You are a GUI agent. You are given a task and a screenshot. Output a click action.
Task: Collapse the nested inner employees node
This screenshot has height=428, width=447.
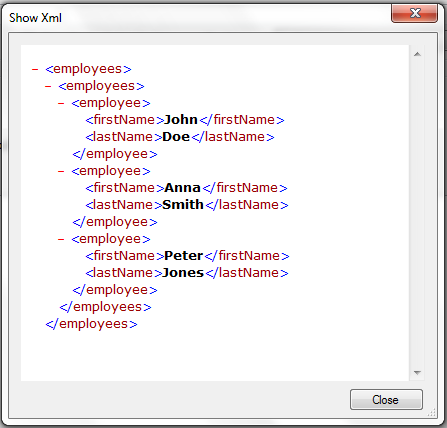pyautogui.click(x=48, y=86)
